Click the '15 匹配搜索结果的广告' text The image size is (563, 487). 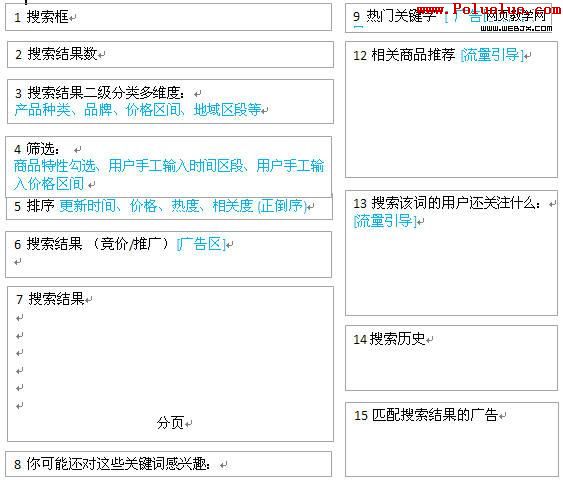click(426, 415)
